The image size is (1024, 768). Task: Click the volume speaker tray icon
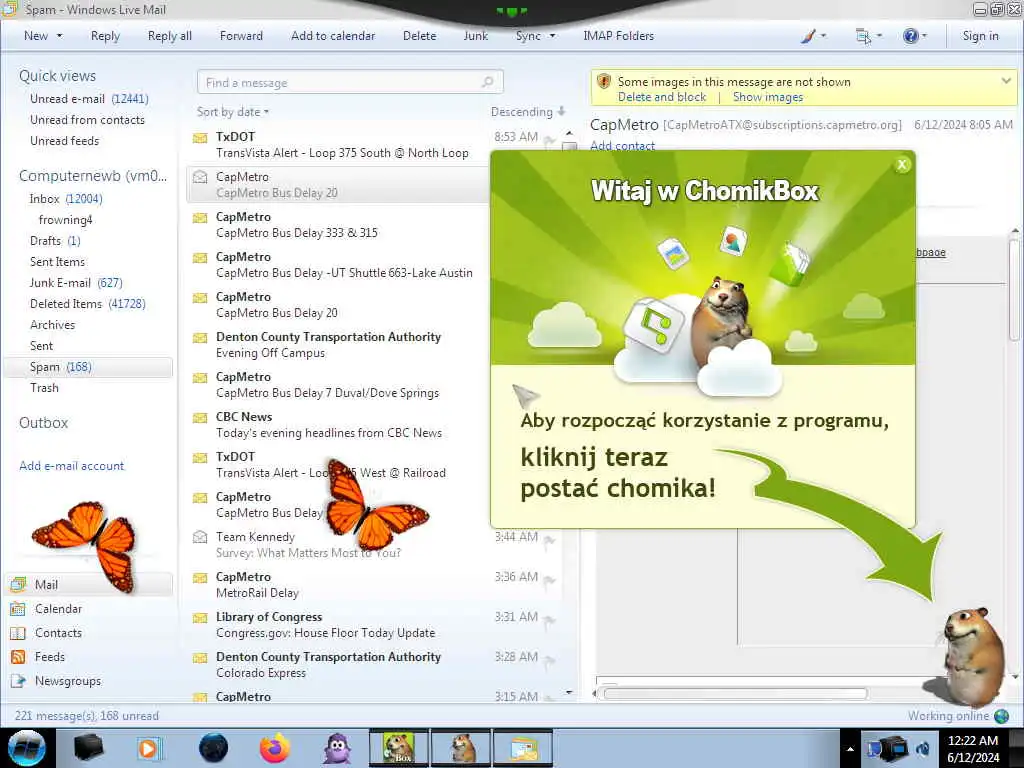click(x=923, y=748)
